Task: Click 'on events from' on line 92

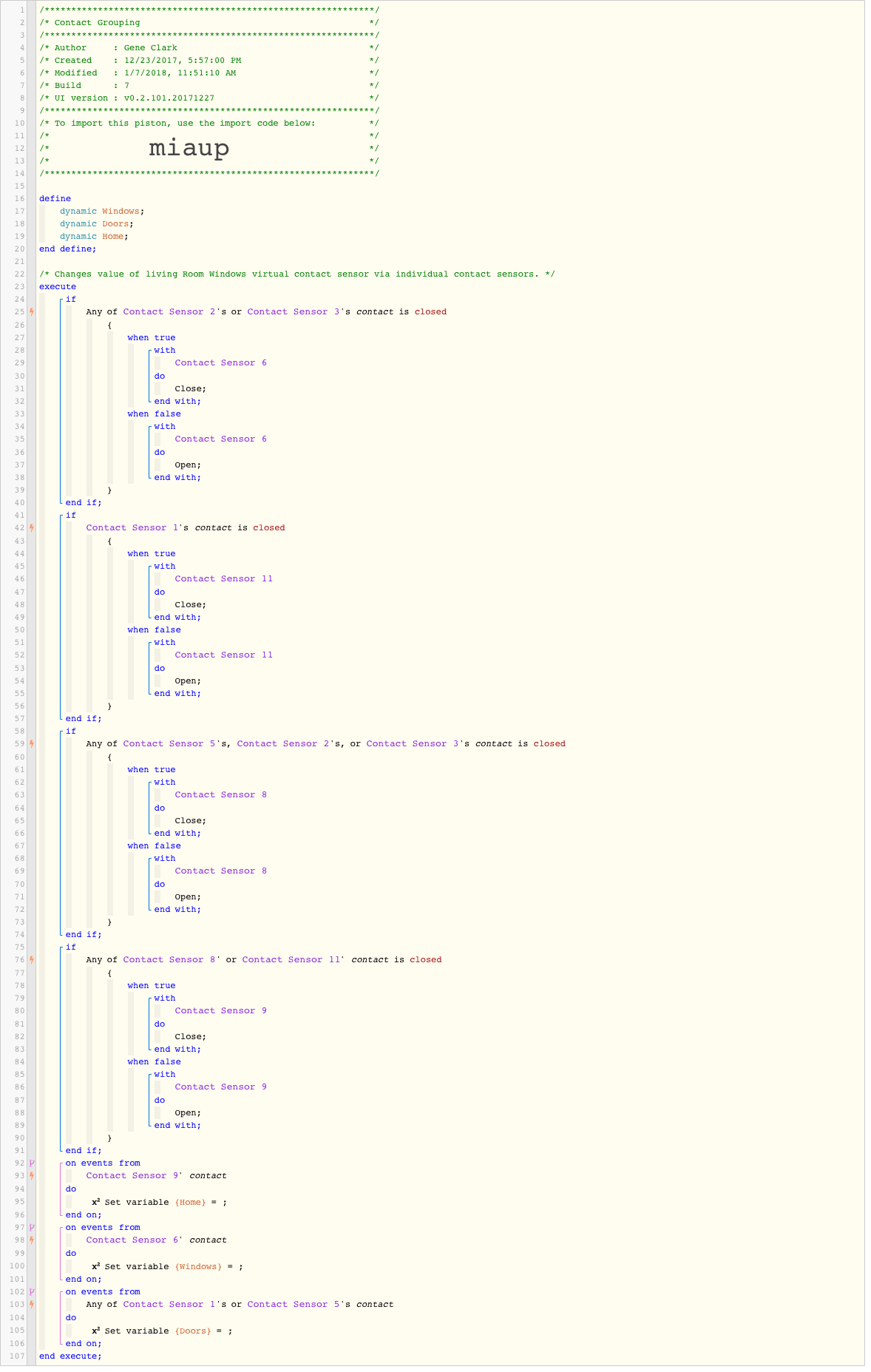Action: click(103, 1163)
